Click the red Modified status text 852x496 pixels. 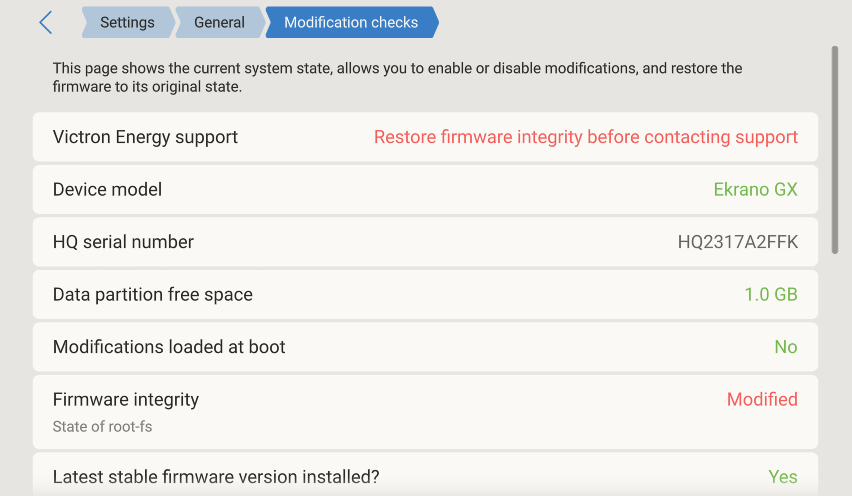[x=761, y=400]
